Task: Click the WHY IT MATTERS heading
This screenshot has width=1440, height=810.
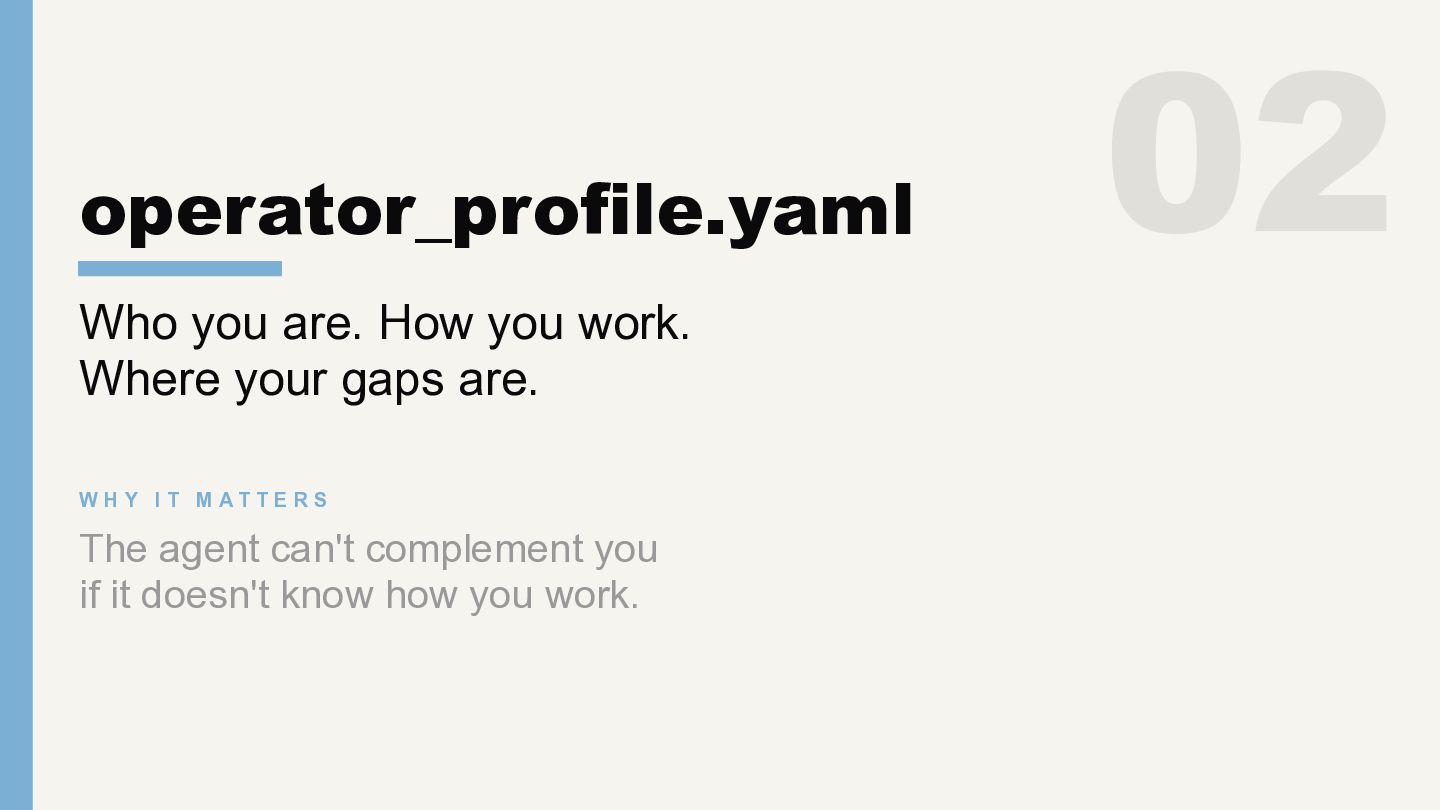Action: 204,500
